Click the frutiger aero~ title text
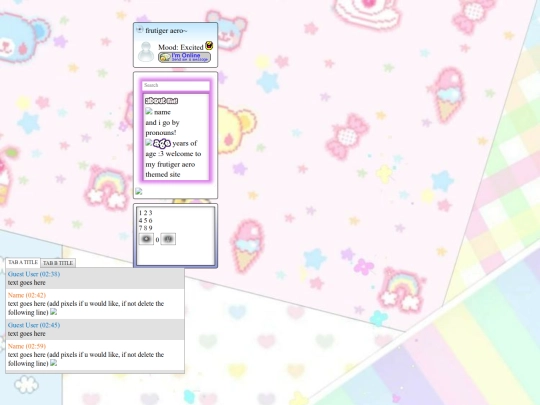The height and width of the screenshot is (405, 540). pyautogui.click(x=166, y=31)
